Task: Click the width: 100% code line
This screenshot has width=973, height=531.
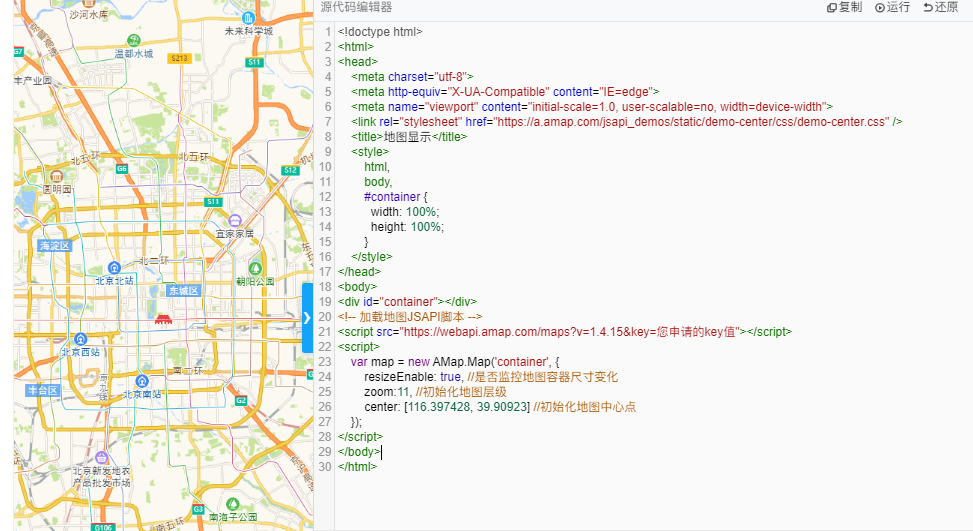Action: [x=405, y=212]
